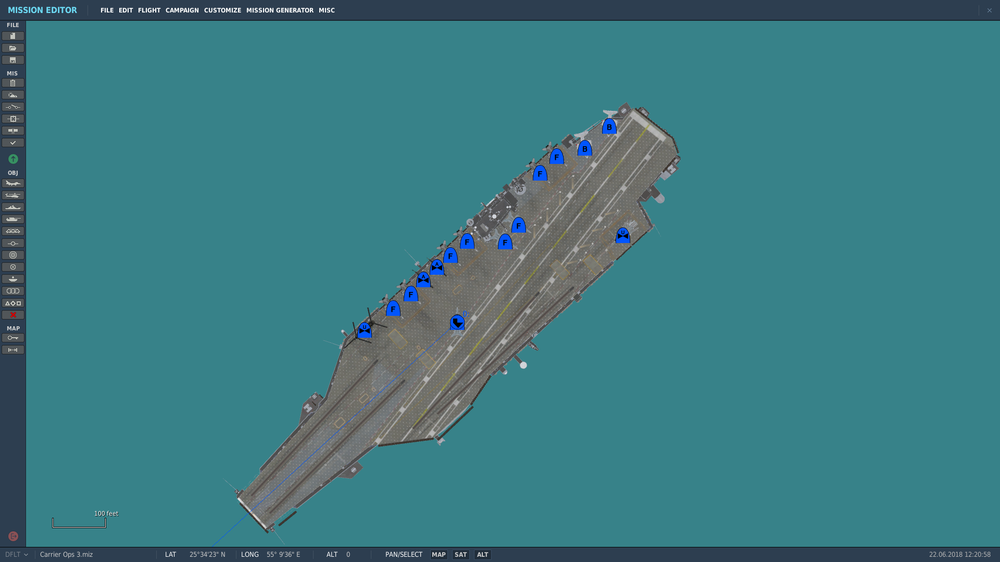This screenshot has width=1000, height=562.
Task: Open the FLIGHT menu
Action: [x=149, y=10]
